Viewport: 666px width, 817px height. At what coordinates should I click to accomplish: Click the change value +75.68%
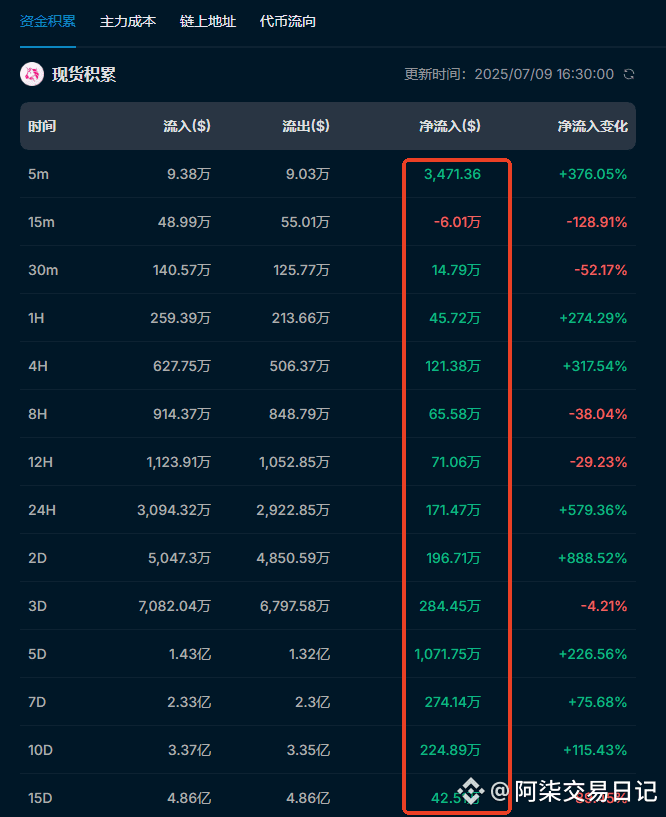click(x=598, y=702)
